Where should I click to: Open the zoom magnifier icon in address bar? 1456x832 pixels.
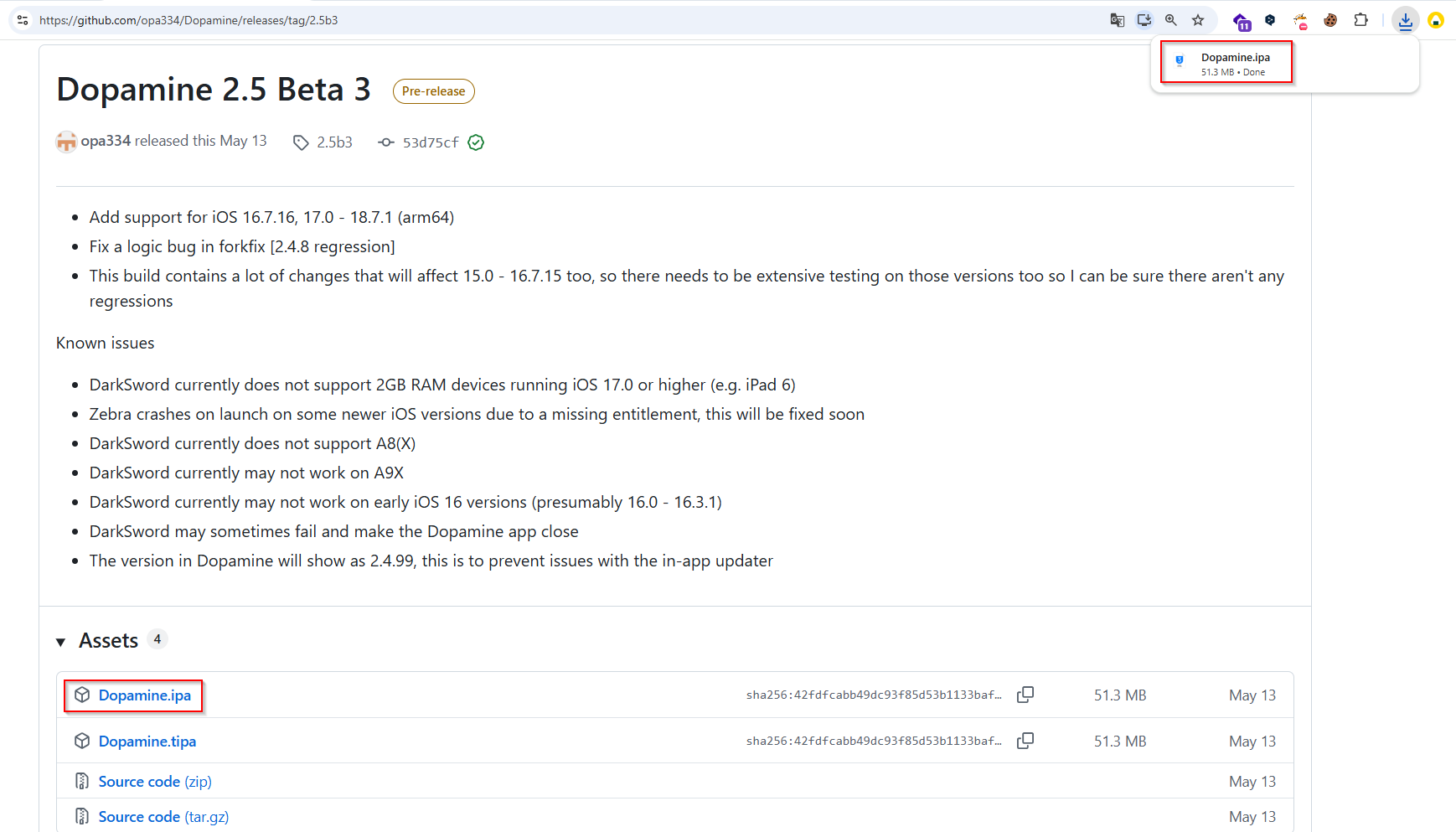pyautogui.click(x=1171, y=20)
